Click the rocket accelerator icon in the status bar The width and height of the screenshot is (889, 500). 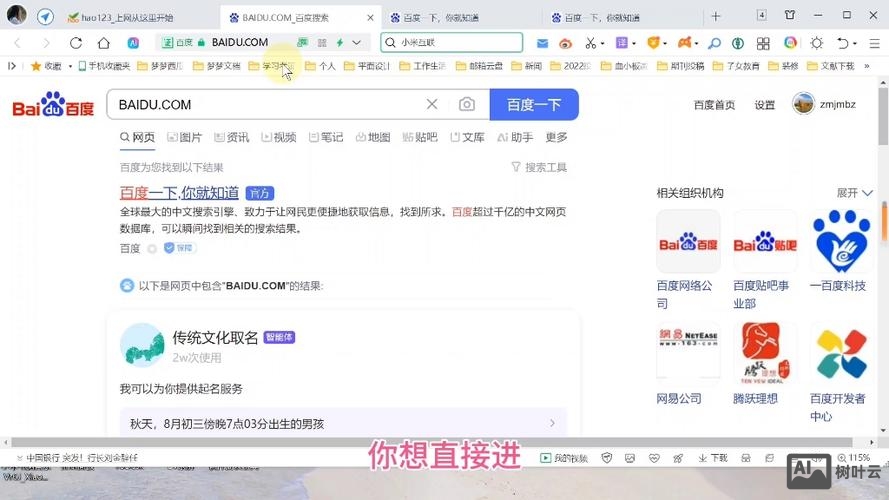coord(678,458)
